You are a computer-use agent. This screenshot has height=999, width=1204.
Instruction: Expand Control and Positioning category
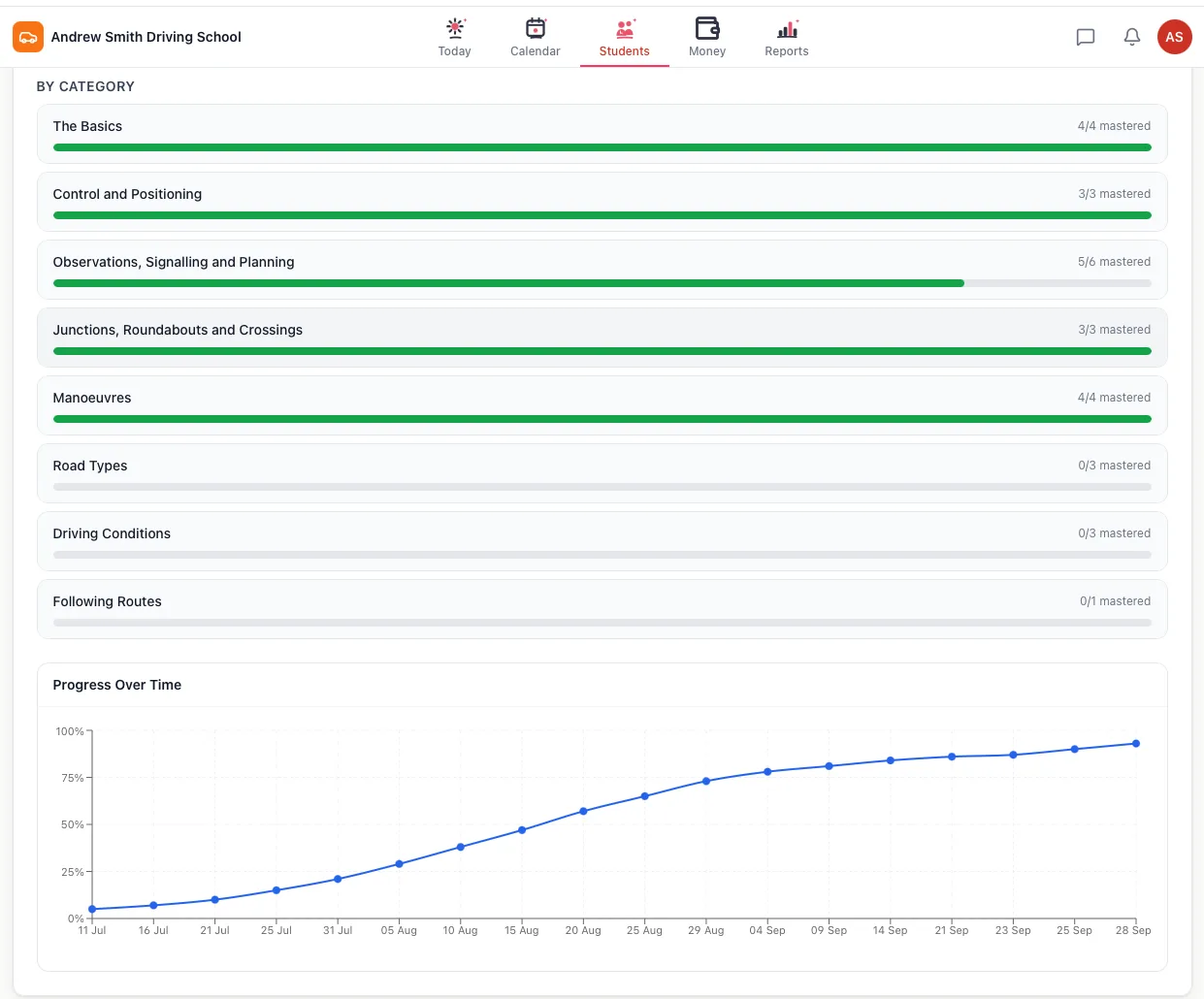click(602, 202)
